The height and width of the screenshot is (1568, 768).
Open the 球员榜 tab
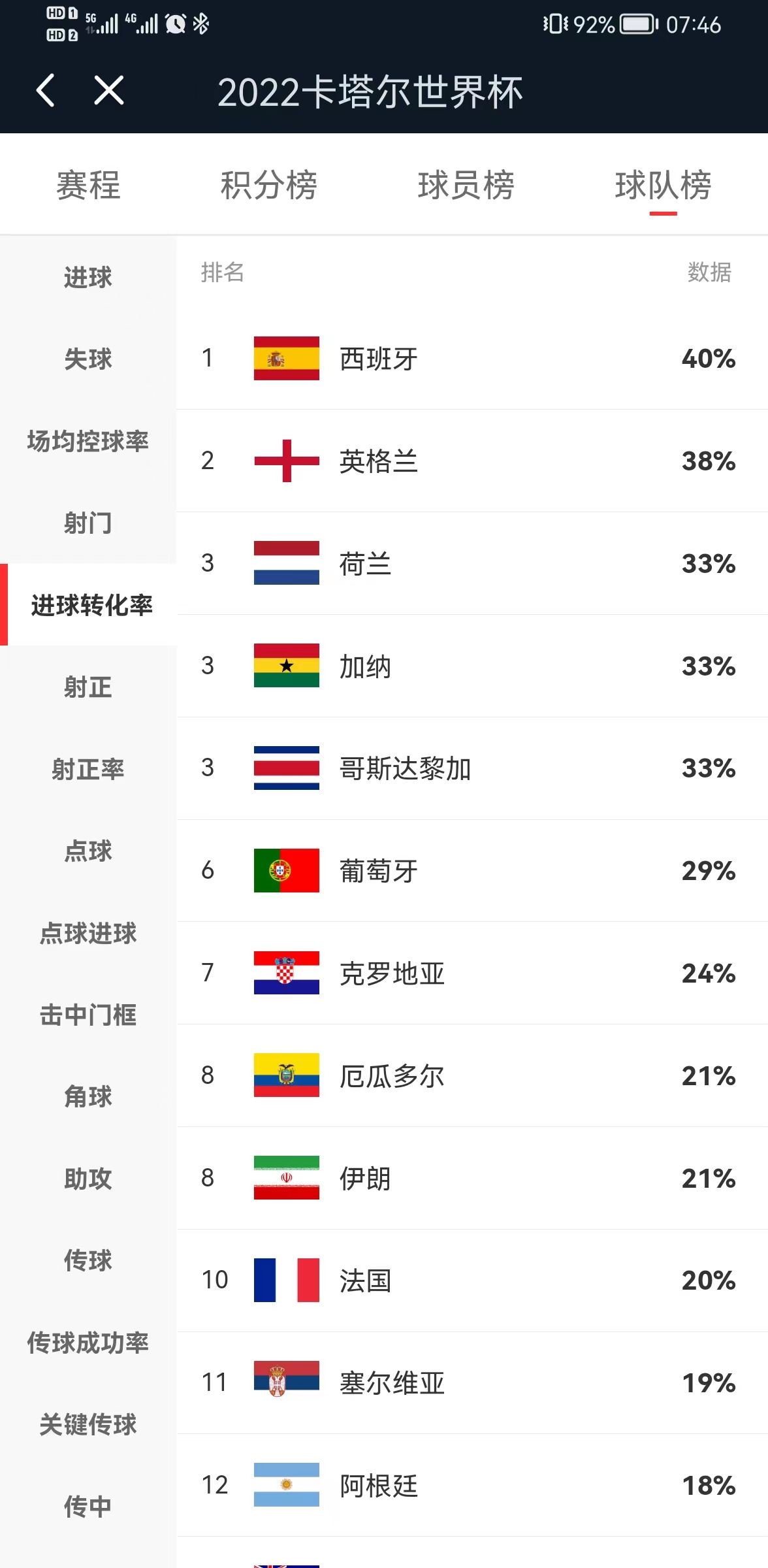click(466, 186)
